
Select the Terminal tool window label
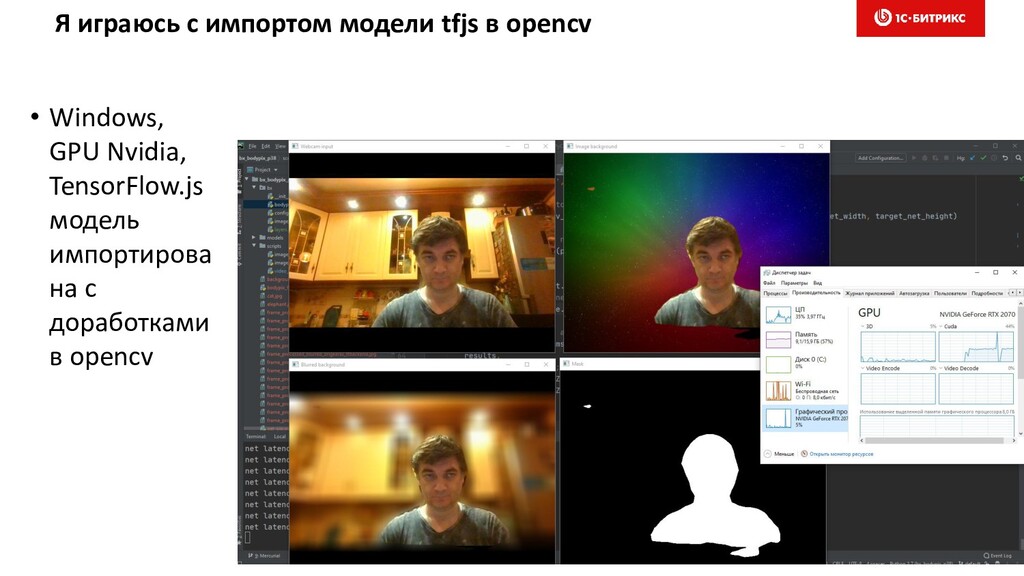click(255, 436)
